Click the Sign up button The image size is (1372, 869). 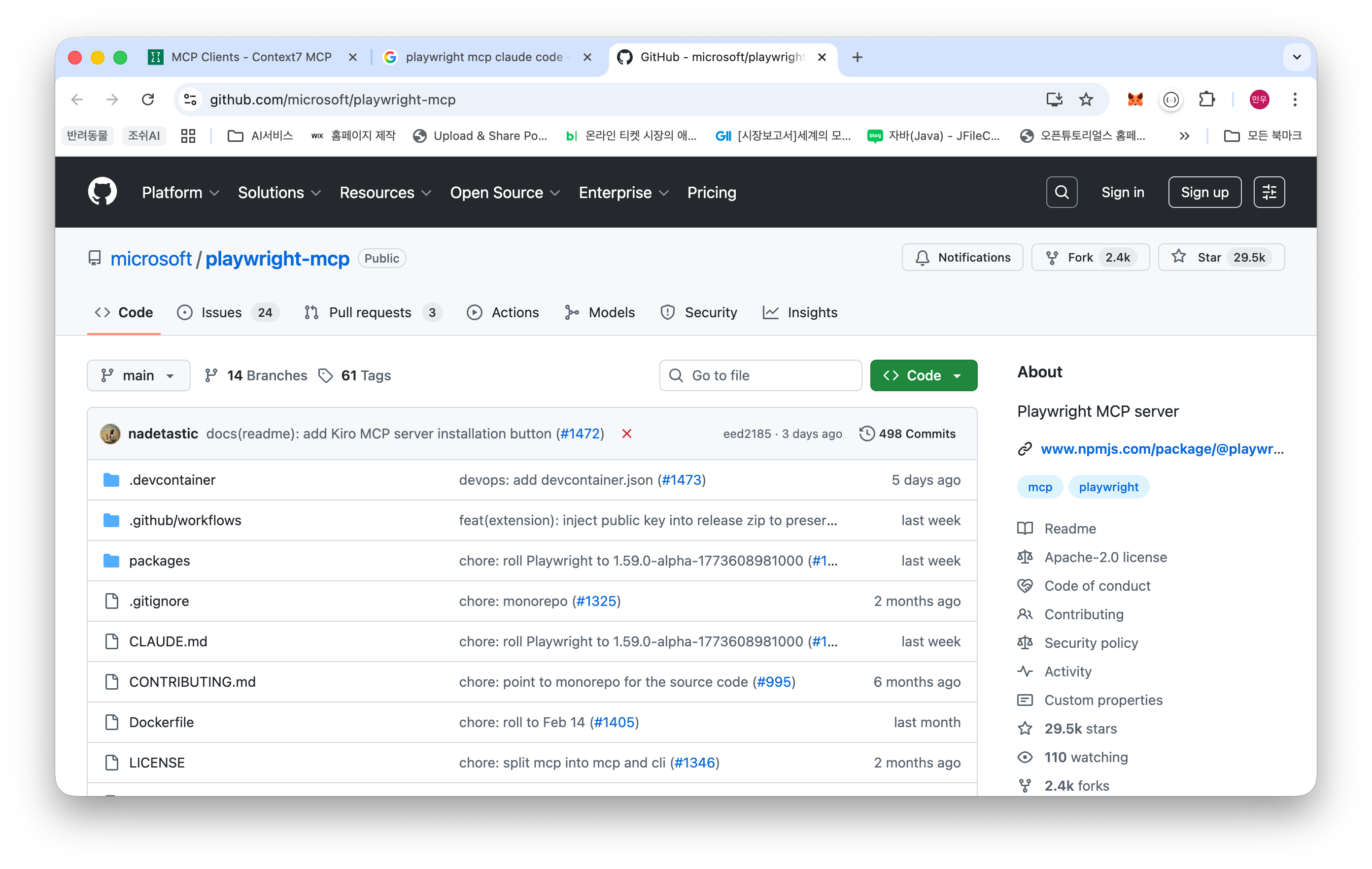click(1204, 192)
